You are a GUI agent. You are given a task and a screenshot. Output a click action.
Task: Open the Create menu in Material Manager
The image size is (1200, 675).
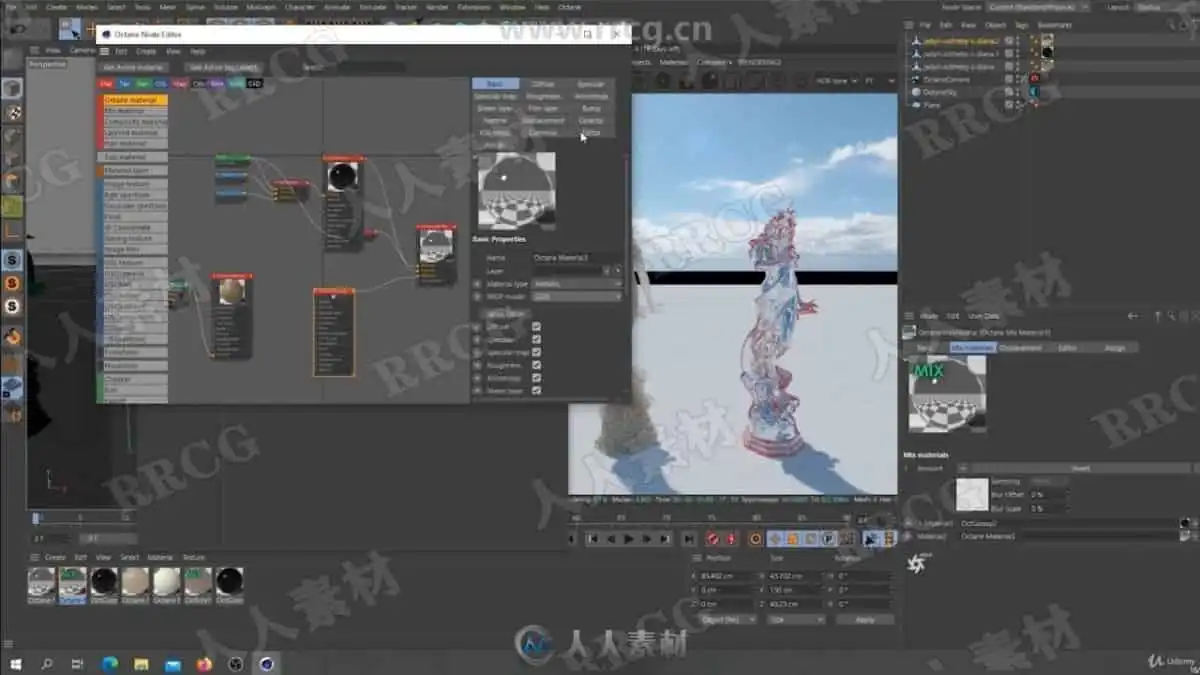tap(55, 557)
